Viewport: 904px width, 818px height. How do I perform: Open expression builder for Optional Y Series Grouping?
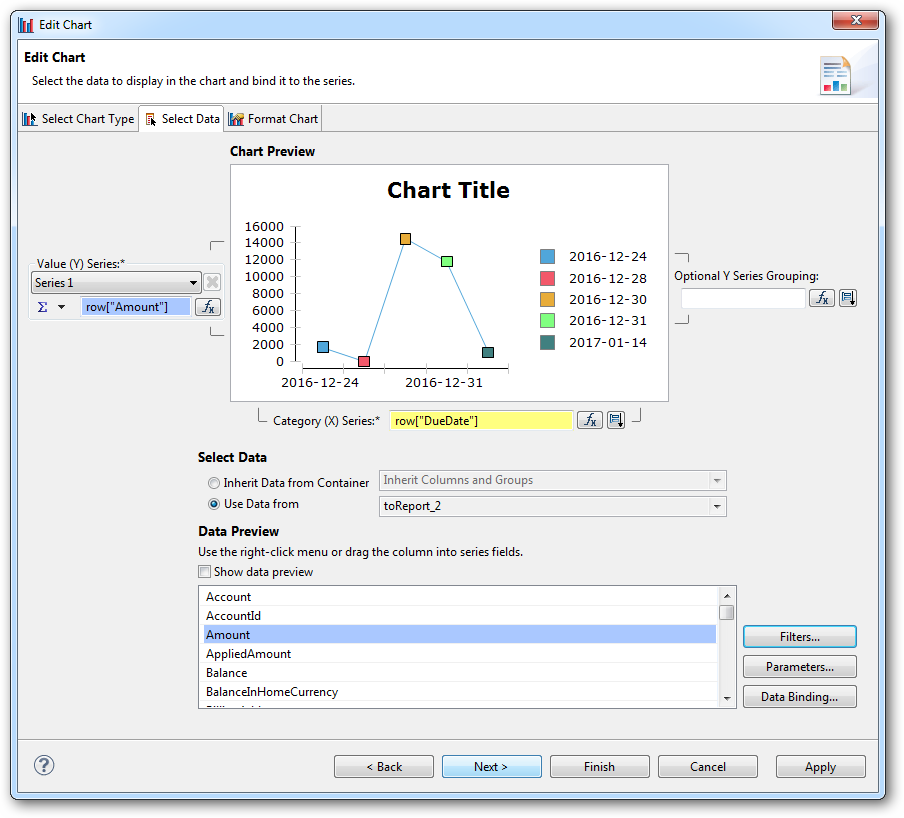(x=821, y=298)
